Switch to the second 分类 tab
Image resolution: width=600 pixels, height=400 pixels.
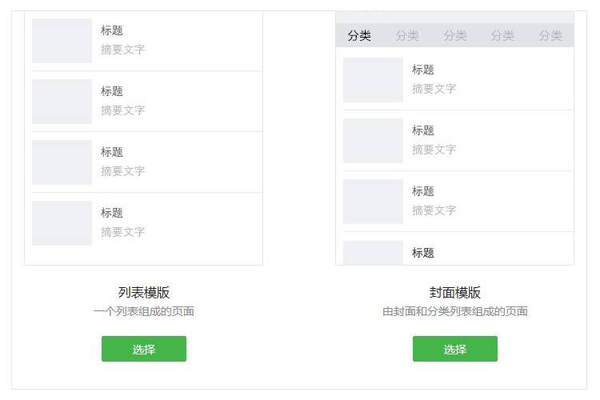point(407,36)
